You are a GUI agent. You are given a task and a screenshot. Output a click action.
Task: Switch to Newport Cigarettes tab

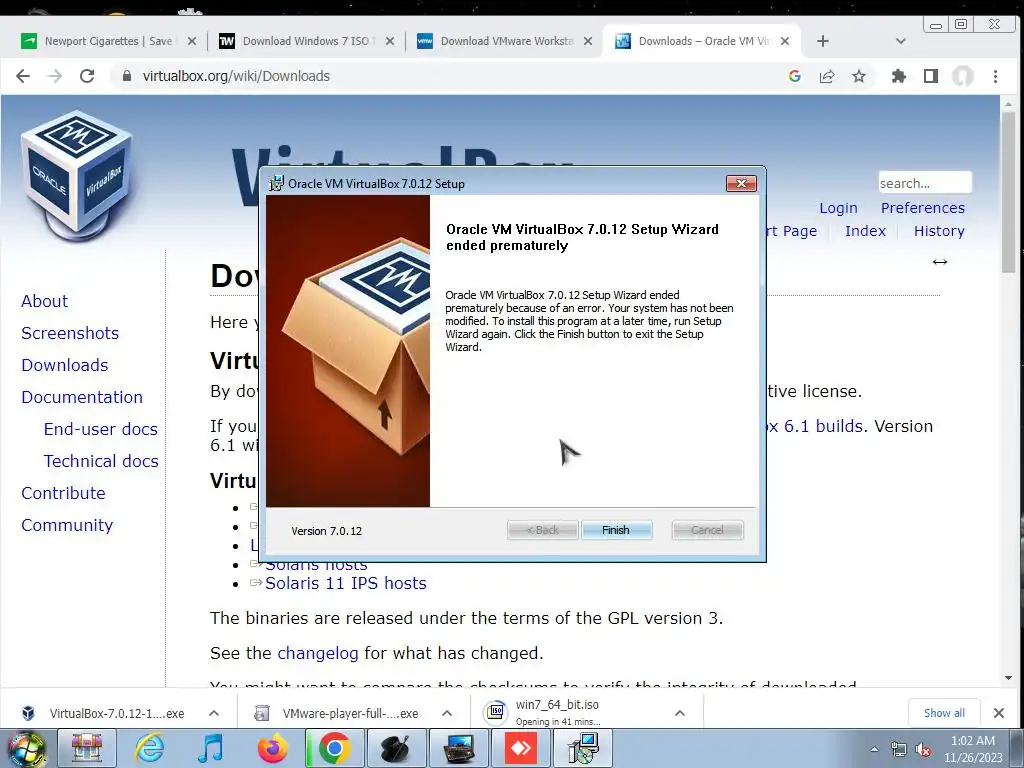108,41
